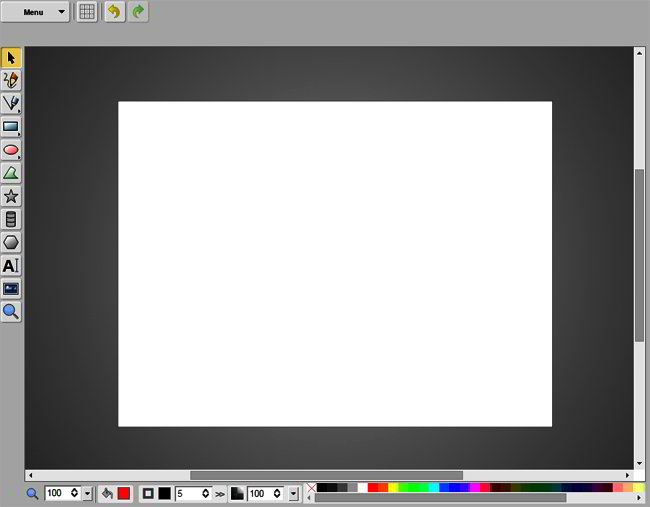Select the Image insert tool
This screenshot has height=507, width=650.
click(x=11, y=289)
